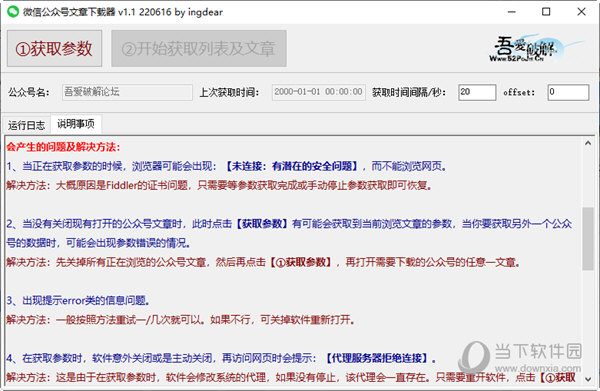Click the bold 【获取参数】 in item 2

[x=262, y=223]
